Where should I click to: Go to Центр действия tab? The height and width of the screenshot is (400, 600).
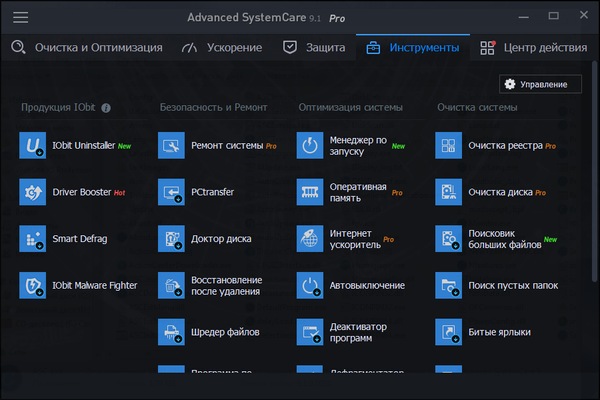(x=532, y=48)
